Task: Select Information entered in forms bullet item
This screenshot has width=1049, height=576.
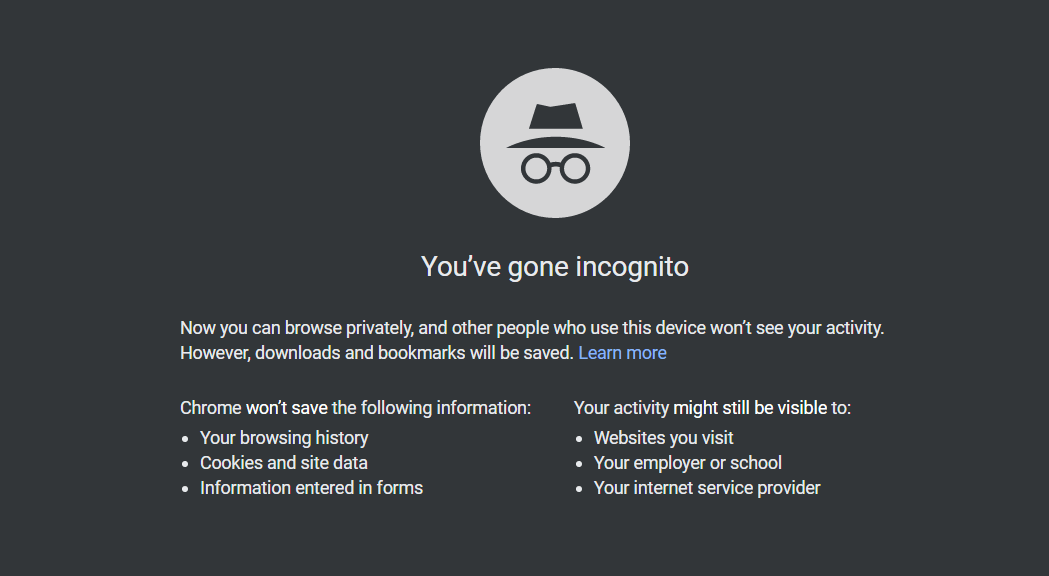Action: coord(311,488)
